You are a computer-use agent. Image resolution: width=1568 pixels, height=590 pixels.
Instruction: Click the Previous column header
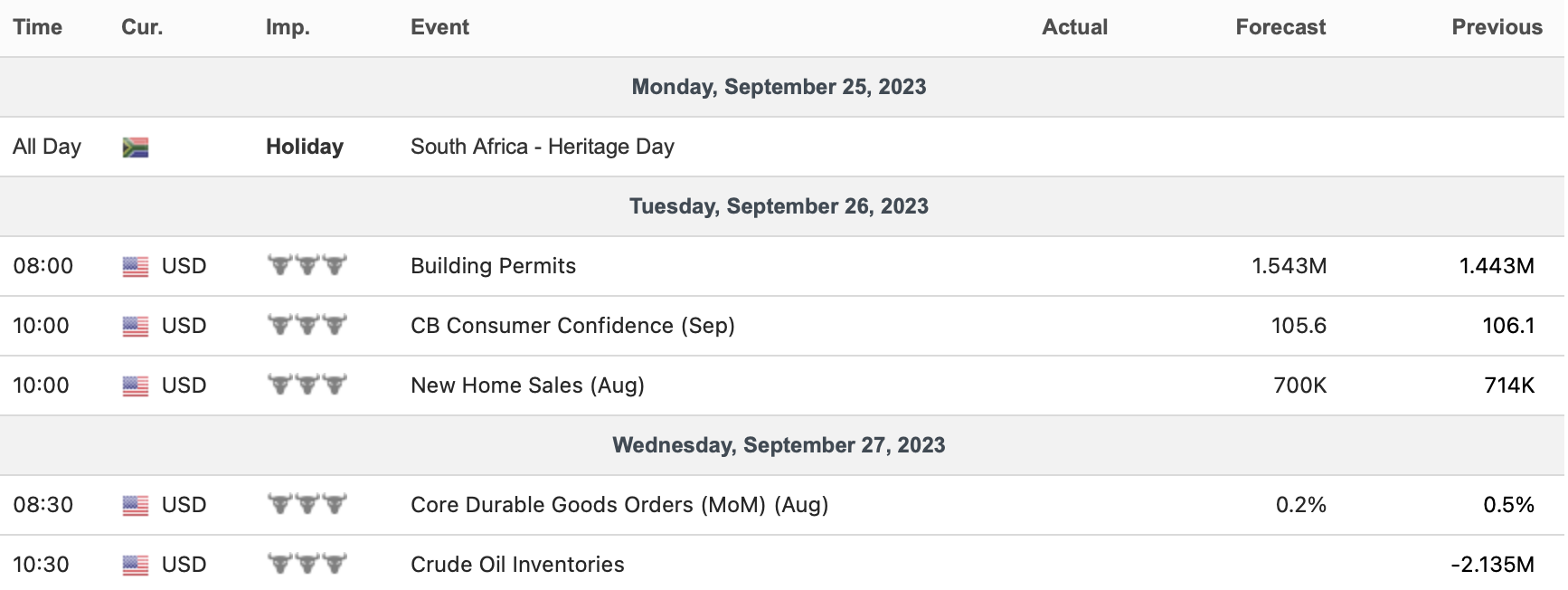click(1497, 27)
